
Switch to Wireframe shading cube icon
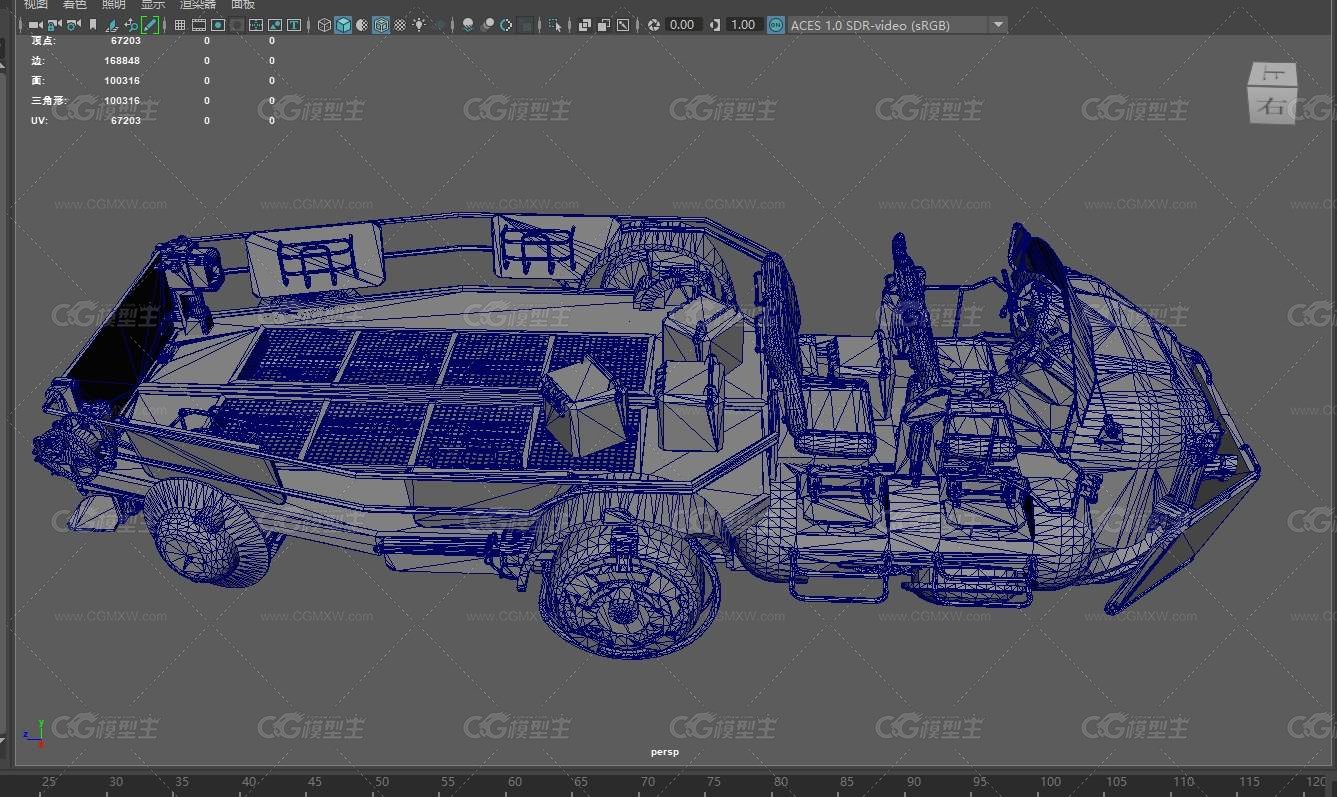pos(324,25)
